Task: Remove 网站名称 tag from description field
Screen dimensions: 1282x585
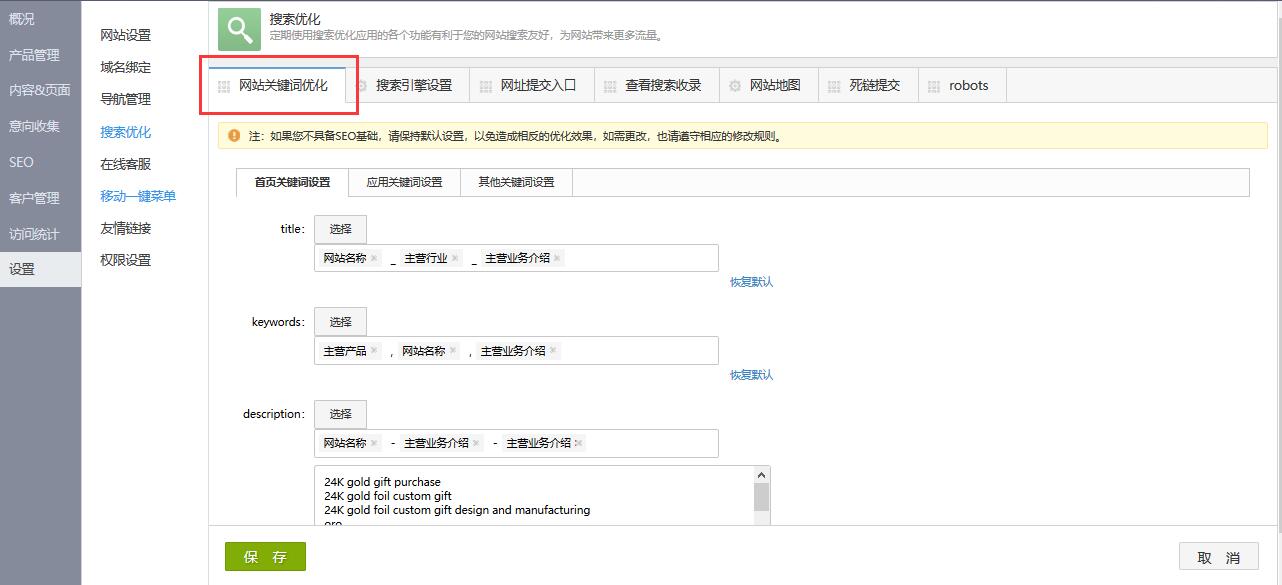Action: (374, 443)
